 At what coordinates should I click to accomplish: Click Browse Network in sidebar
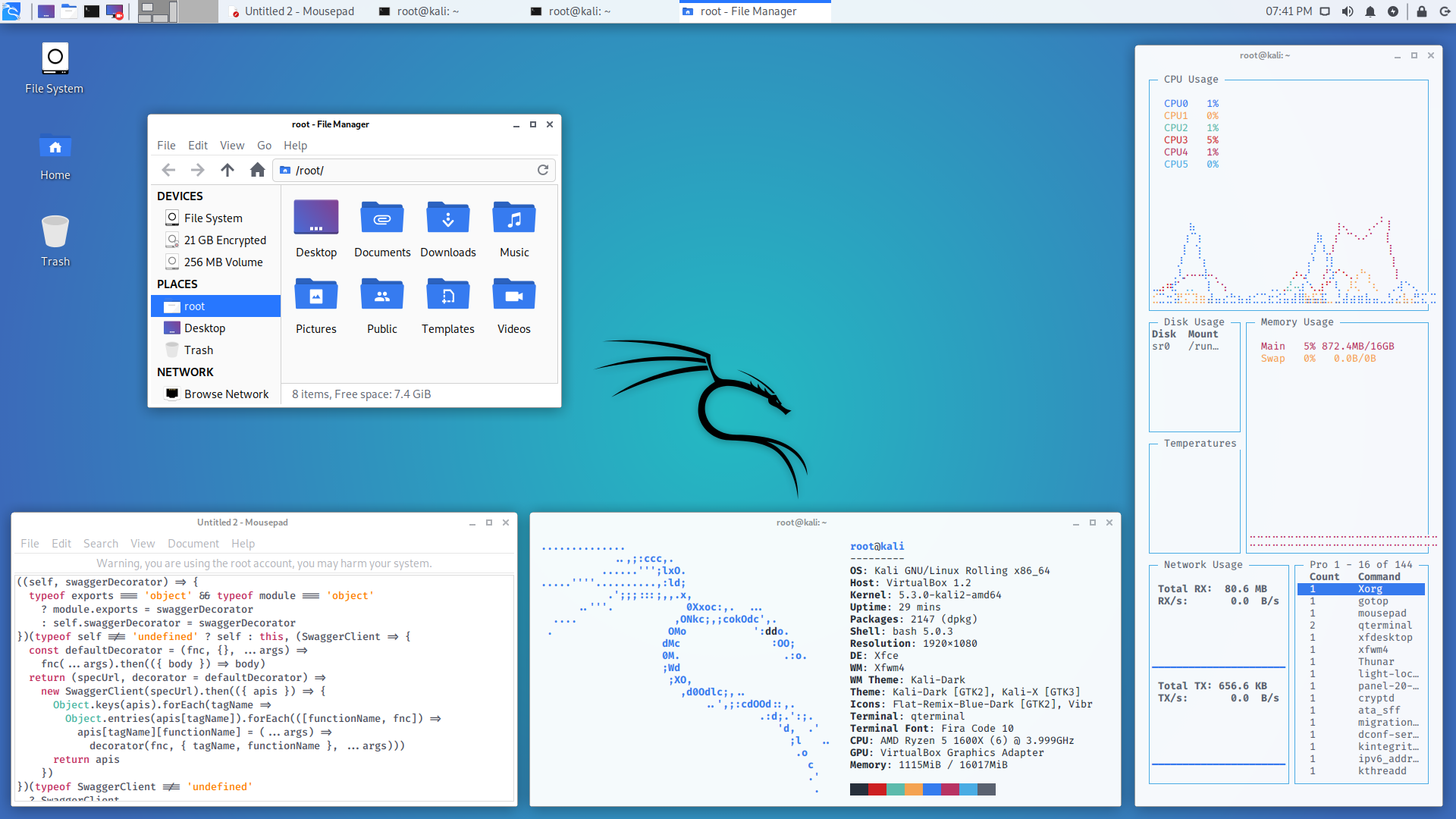coord(216,394)
